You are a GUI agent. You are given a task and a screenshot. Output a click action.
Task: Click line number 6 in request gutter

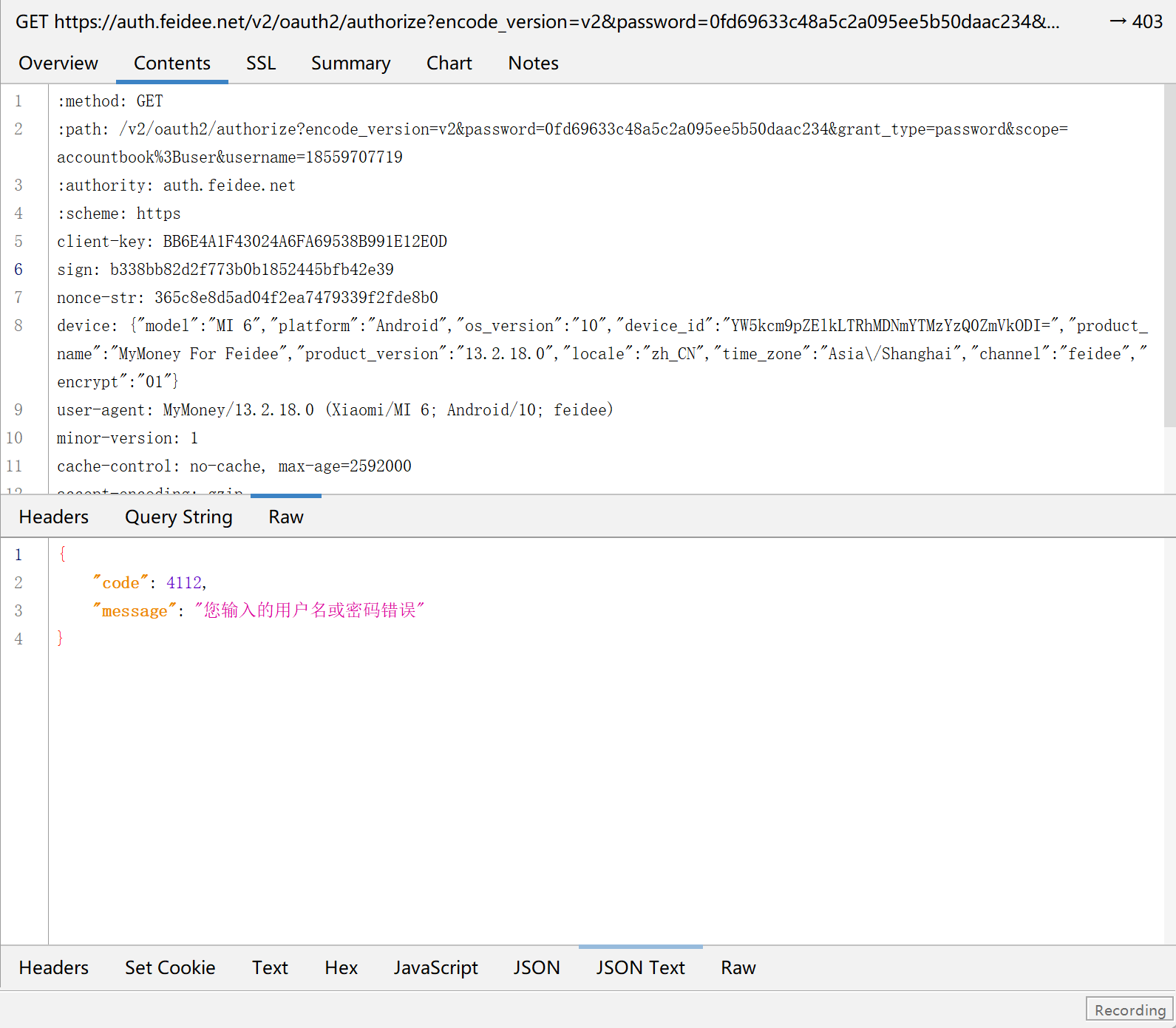(18, 270)
